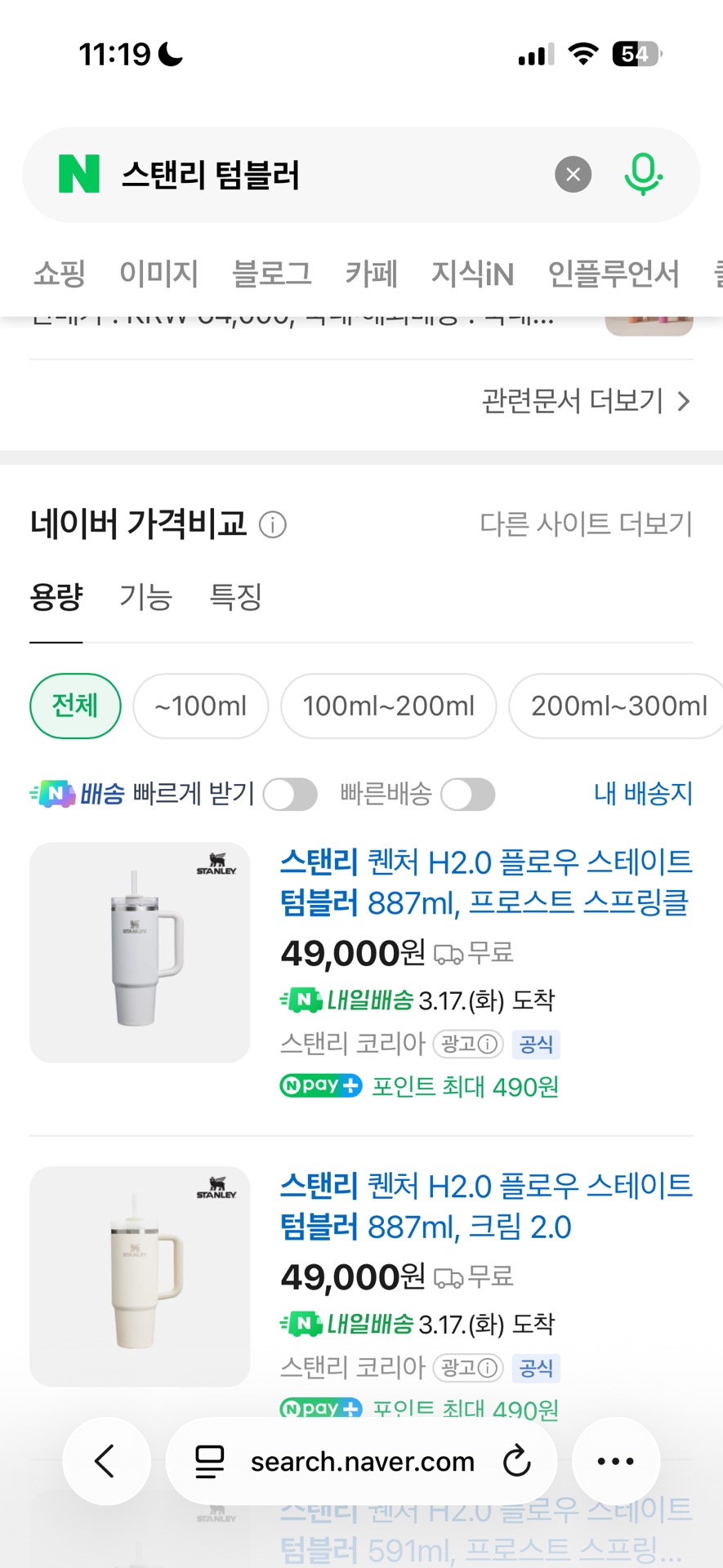Tap the price comparison info icon
Image resolution: width=723 pixels, height=1568 pixels.
tap(273, 524)
